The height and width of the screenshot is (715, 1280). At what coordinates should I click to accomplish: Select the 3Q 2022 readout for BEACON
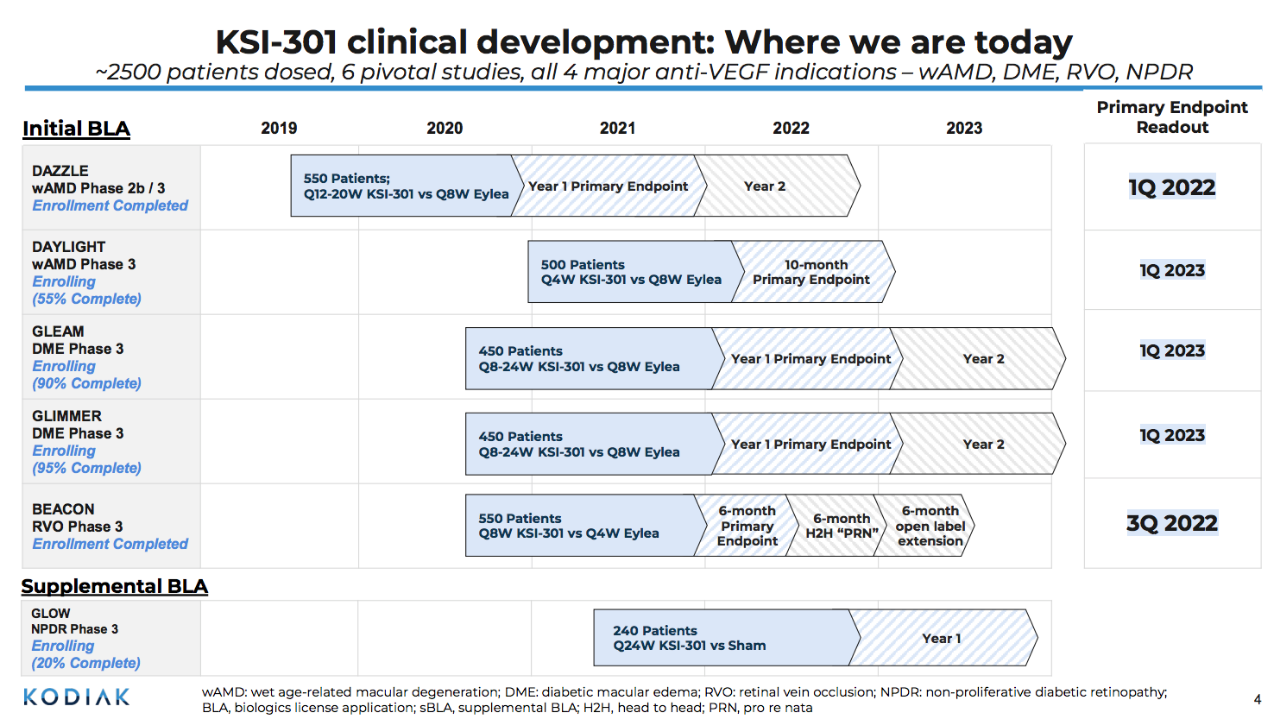pyautogui.click(x=1172, y=523)
